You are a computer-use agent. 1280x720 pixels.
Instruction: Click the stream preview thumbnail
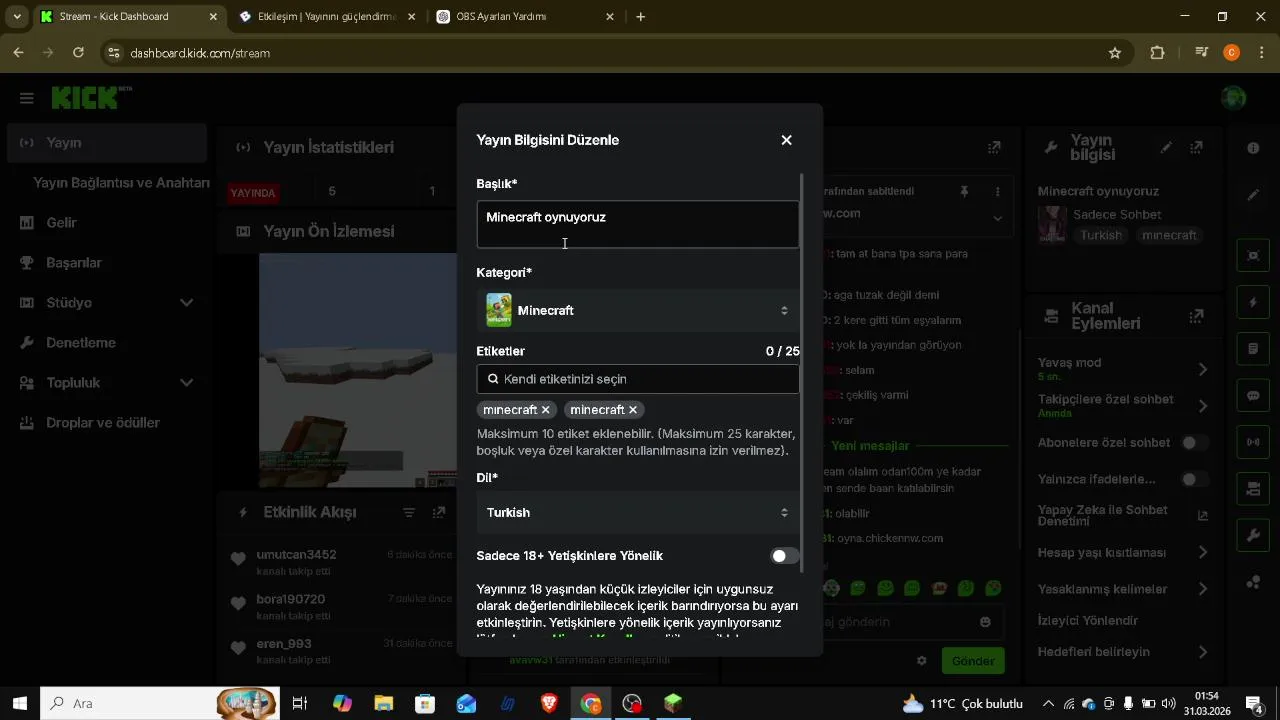click(x=358, y=370)
